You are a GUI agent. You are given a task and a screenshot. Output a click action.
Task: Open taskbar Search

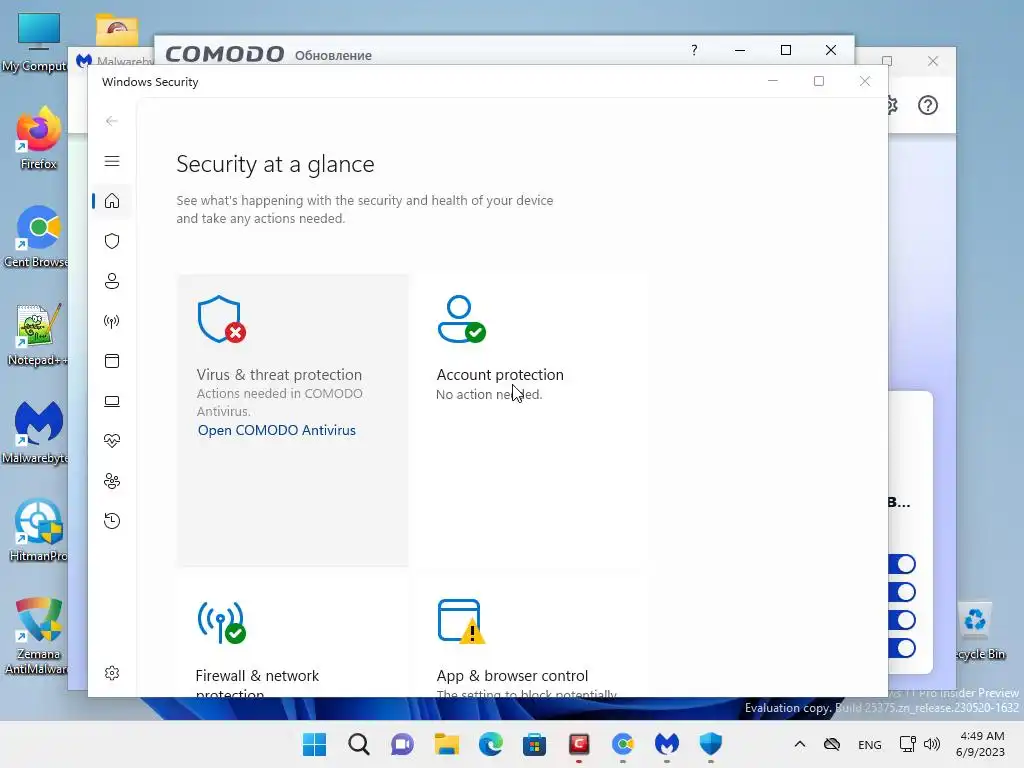click(359, 744)
